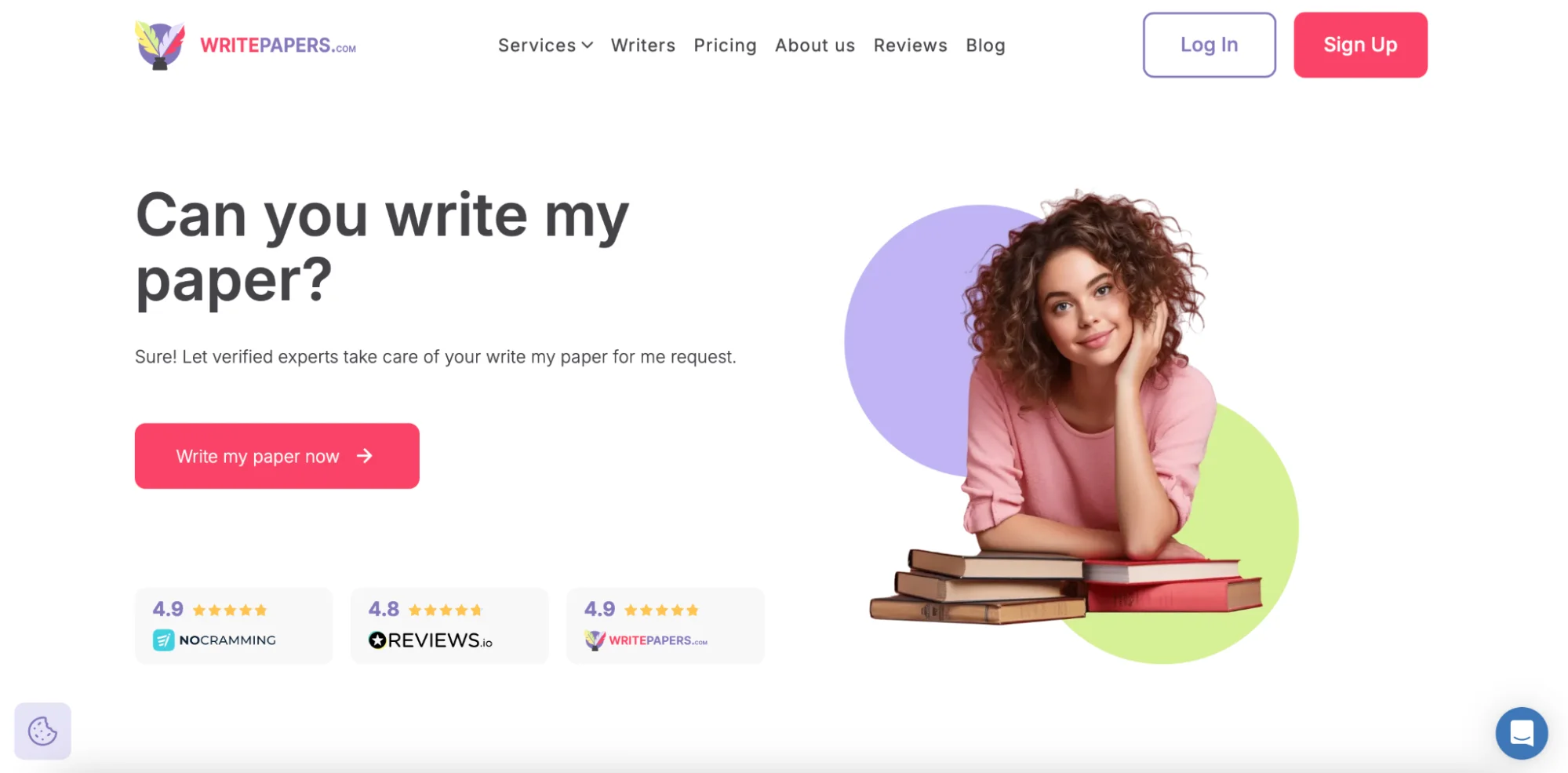1568x773 pixels.
Task: Navigate to About us
Action: (815, 46)
